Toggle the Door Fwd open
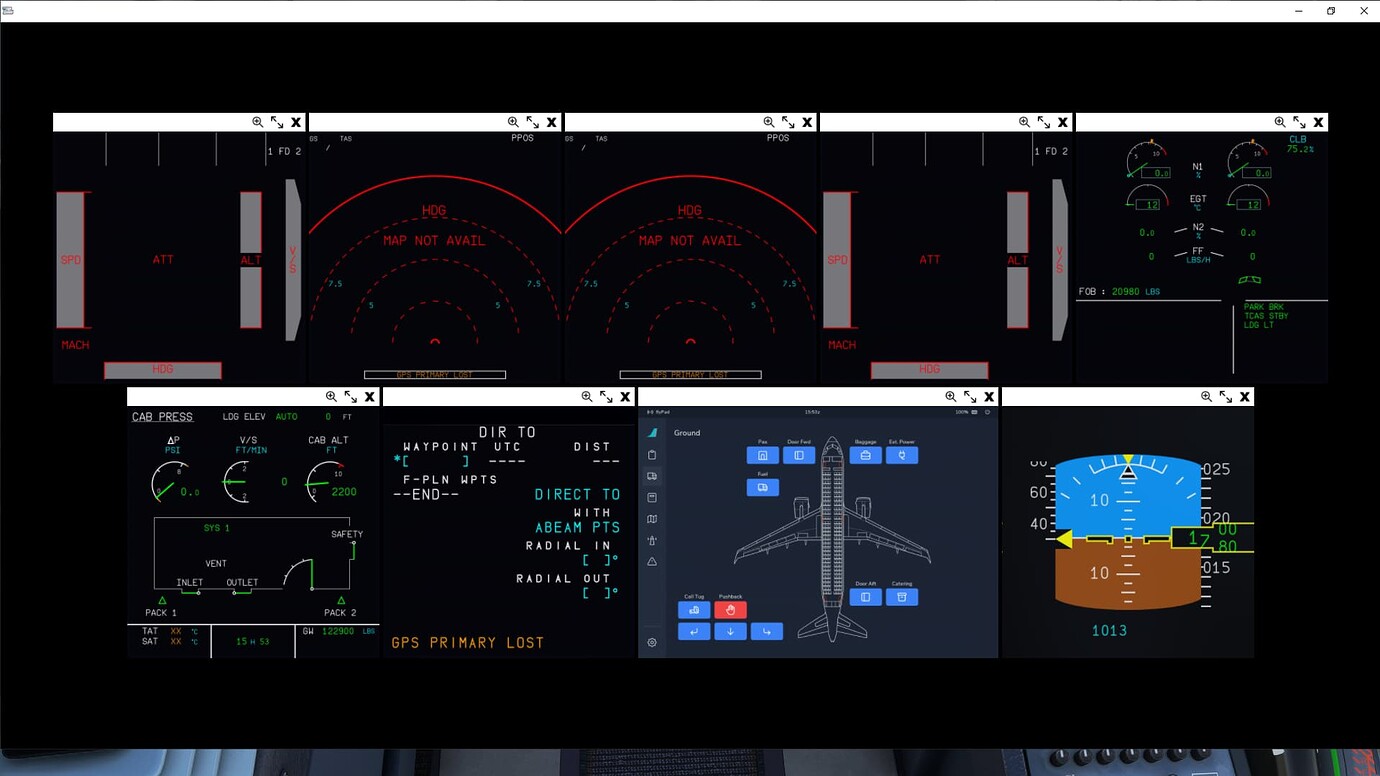The width and height of the screenshot is (1380, 776). 799,455
